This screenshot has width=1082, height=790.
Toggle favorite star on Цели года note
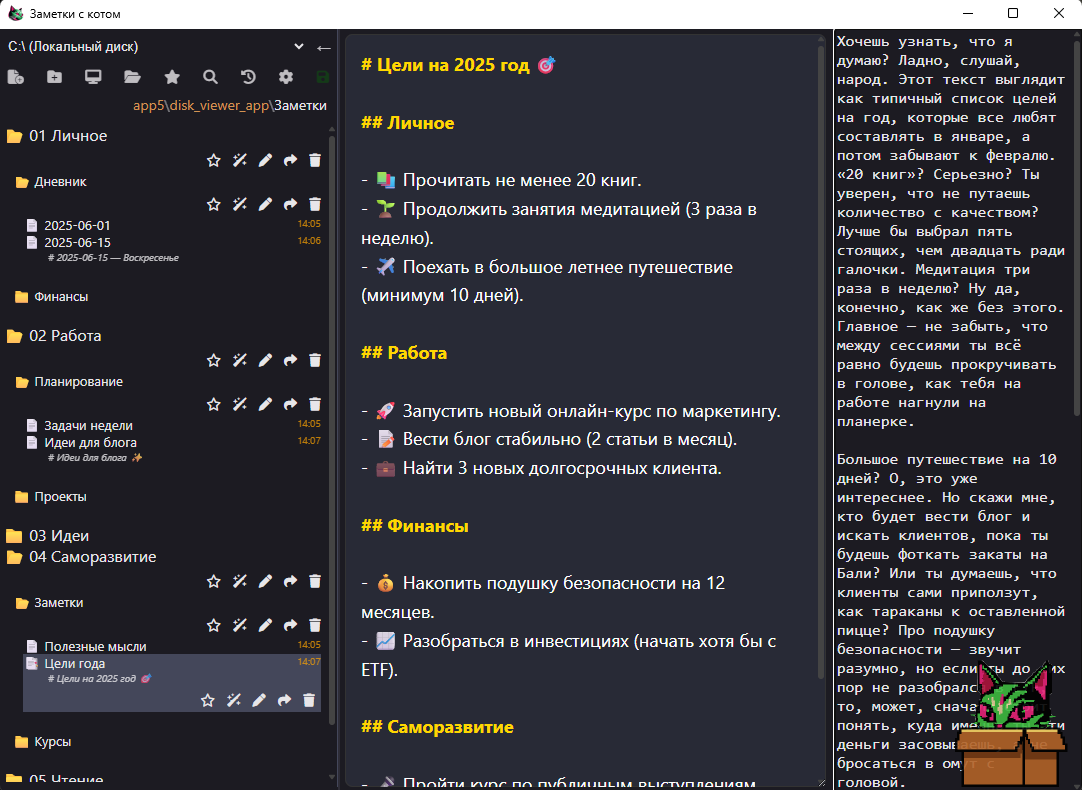click(208, 700)
